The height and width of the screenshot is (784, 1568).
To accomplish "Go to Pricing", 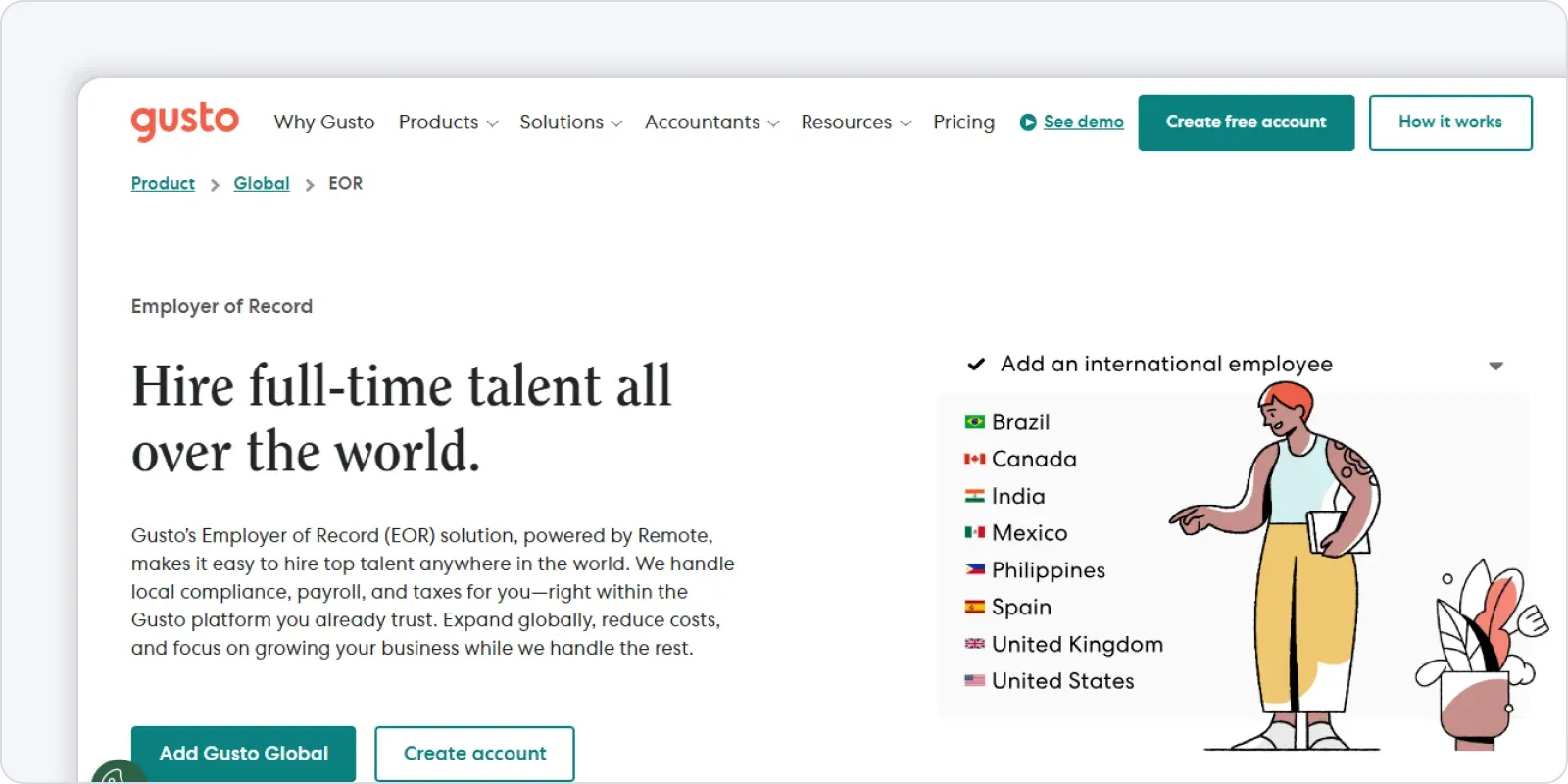I will [963, 122].
